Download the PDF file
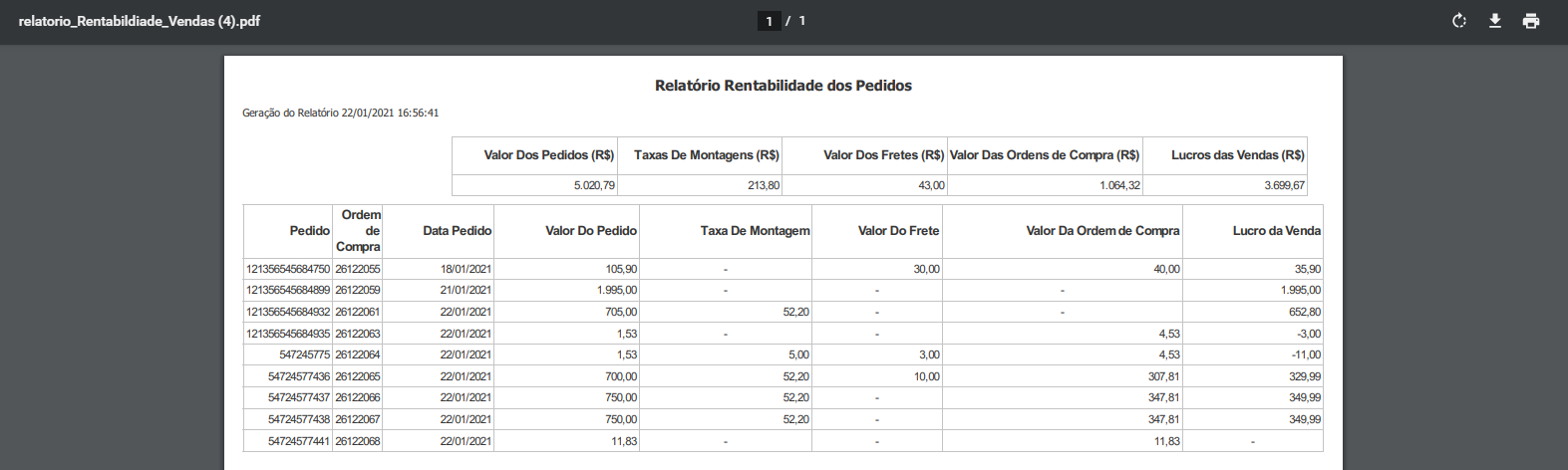1568x470 pixels. coord(1495,21)
